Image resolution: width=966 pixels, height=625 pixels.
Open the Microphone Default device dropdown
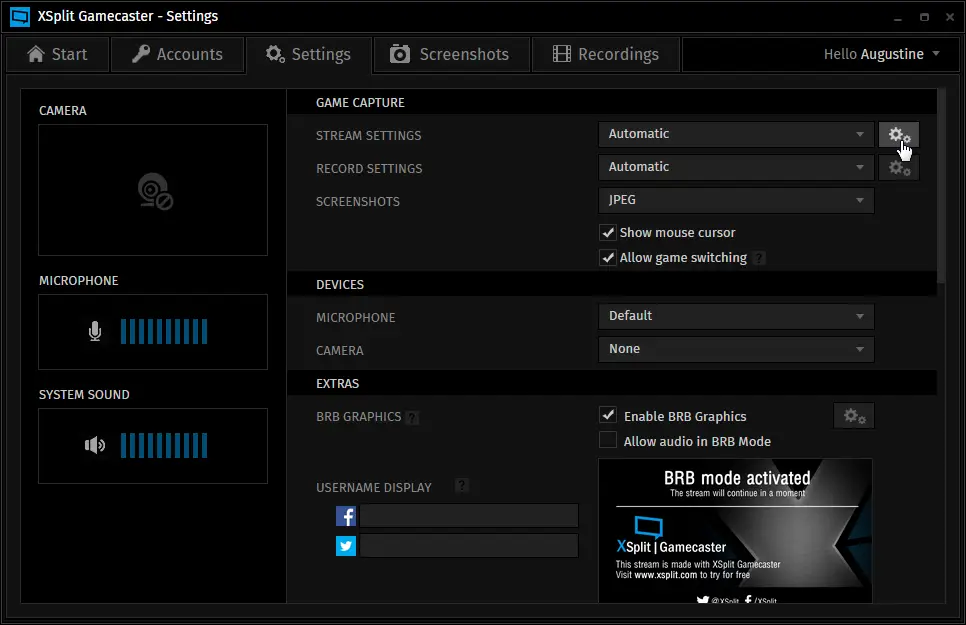736,316
